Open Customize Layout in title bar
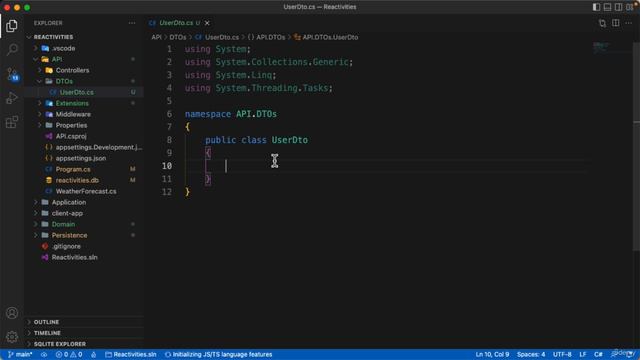Image resolution: width=640 pixels, height=360 pixels. coord(630,7)
